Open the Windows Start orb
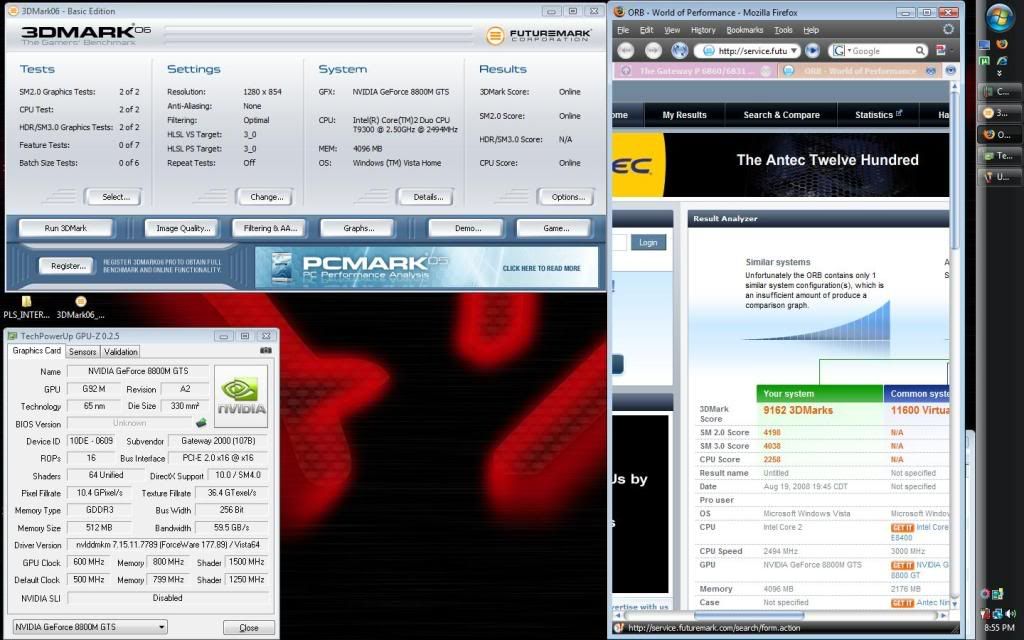 1000,18
